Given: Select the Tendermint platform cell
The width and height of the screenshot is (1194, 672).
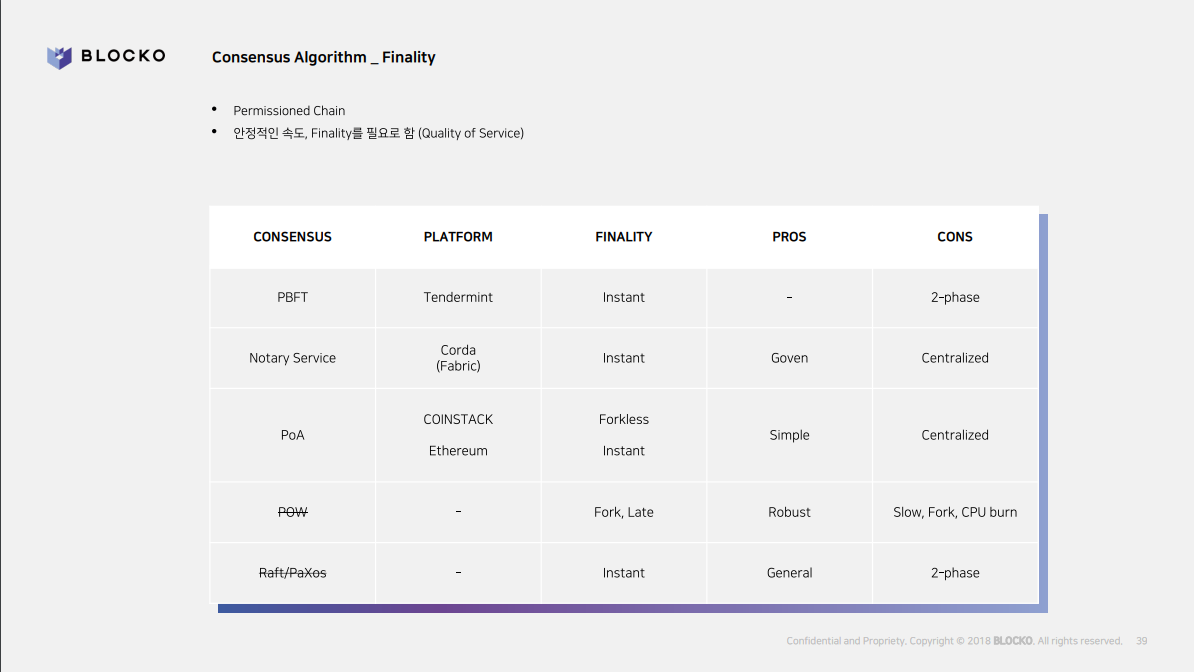Looking at the screenshot, I should tap(458, 297).
